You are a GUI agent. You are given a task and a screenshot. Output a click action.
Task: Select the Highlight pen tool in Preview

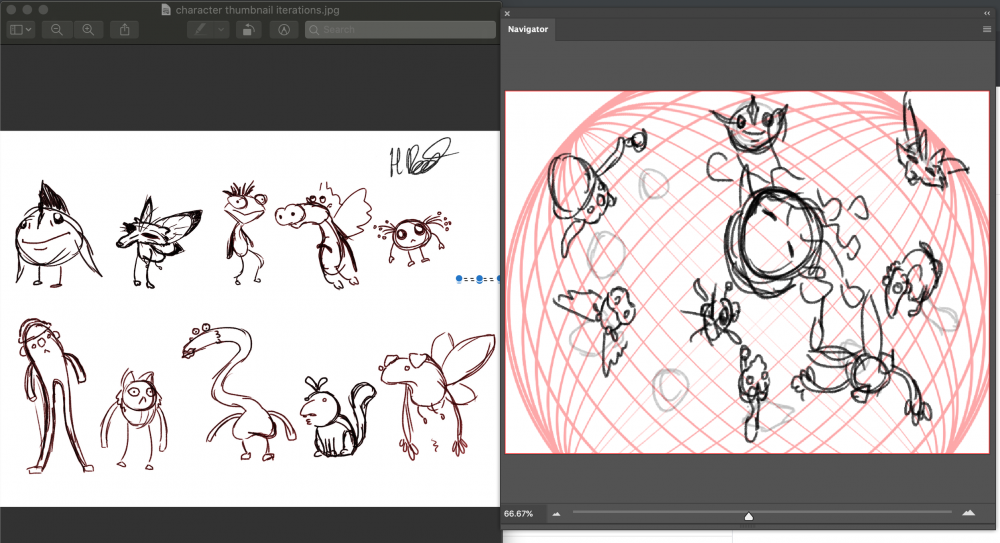click(200, 30)
